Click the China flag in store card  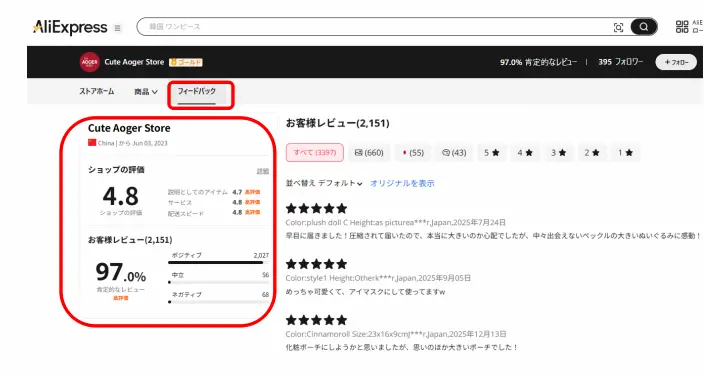pyautogui.click(x=92, y=143)
